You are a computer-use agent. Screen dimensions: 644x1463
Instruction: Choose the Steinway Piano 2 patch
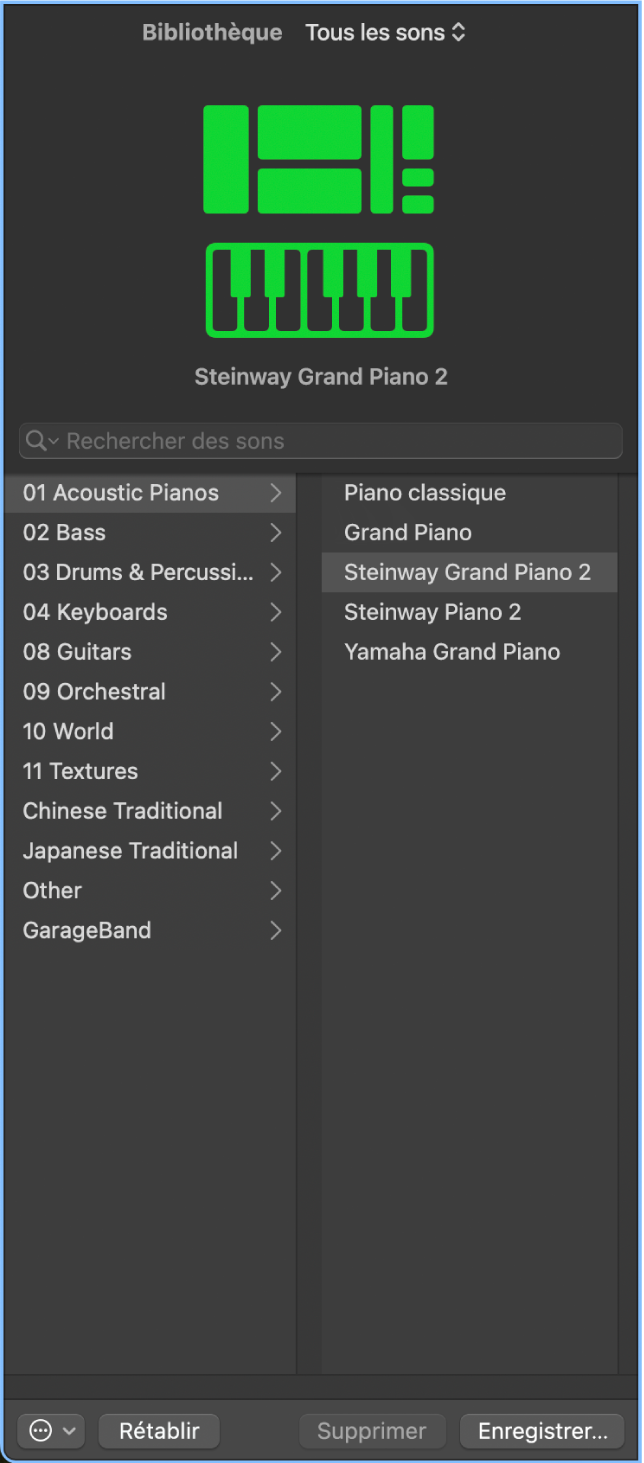(432, 612)
